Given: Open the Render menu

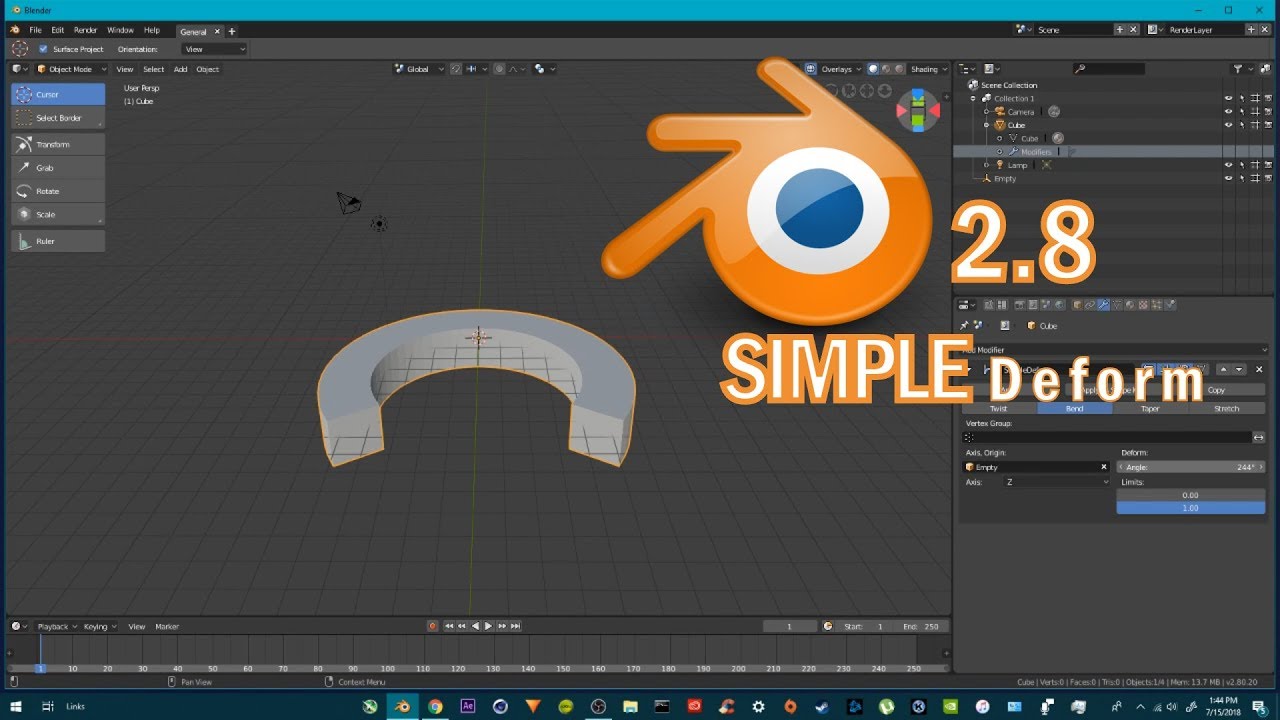Looking at the screenshot, I should click(x=86, y=30).
